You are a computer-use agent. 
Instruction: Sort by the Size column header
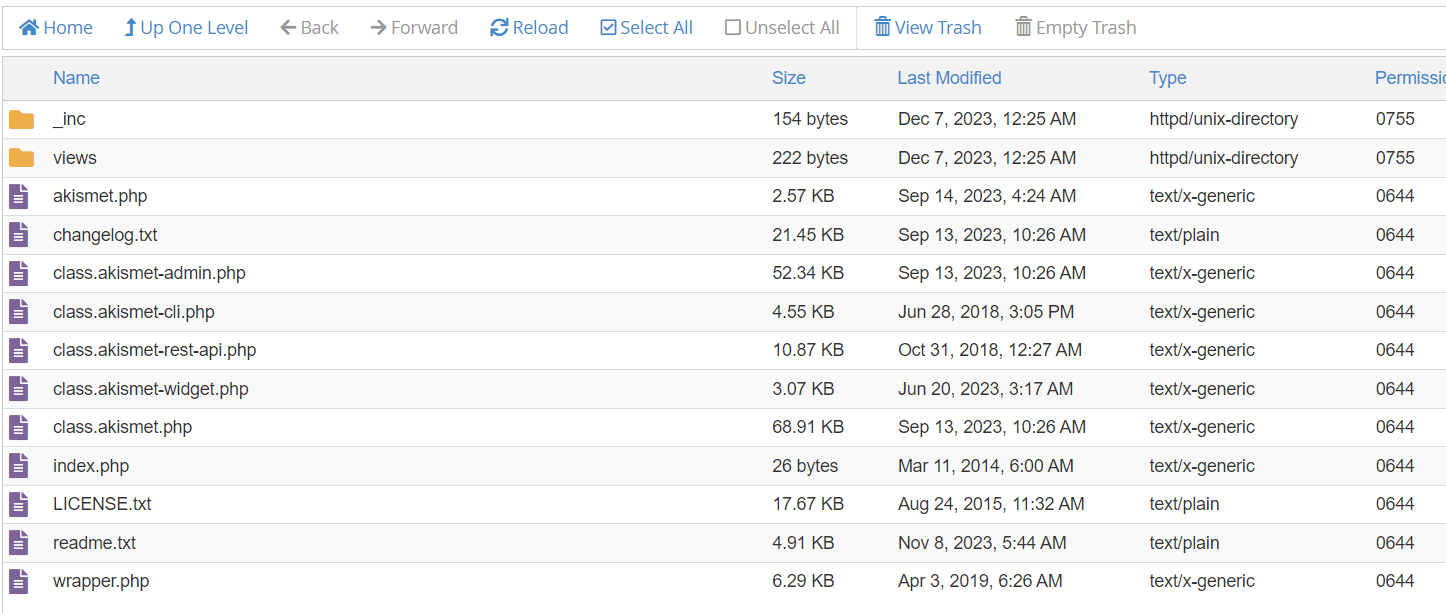[789, 77]
